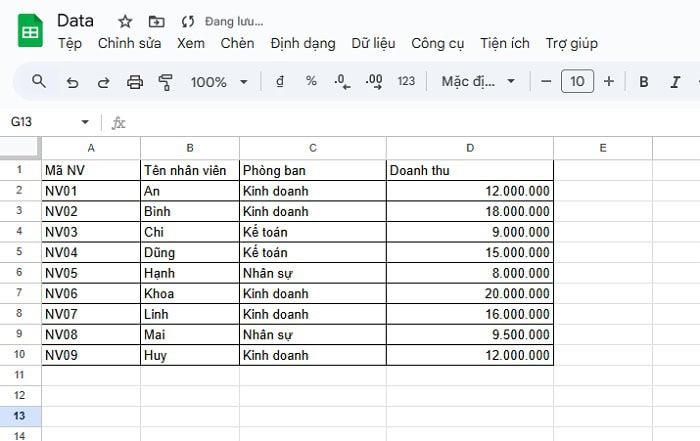
Task: Select the Paint format roller tool
Action: [166, 82]
